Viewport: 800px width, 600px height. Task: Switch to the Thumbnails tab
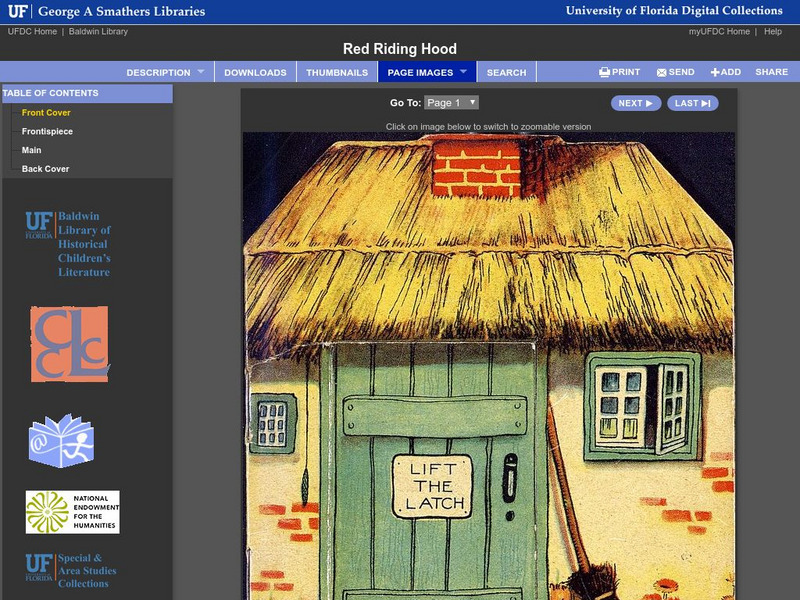tap(336, 72)
